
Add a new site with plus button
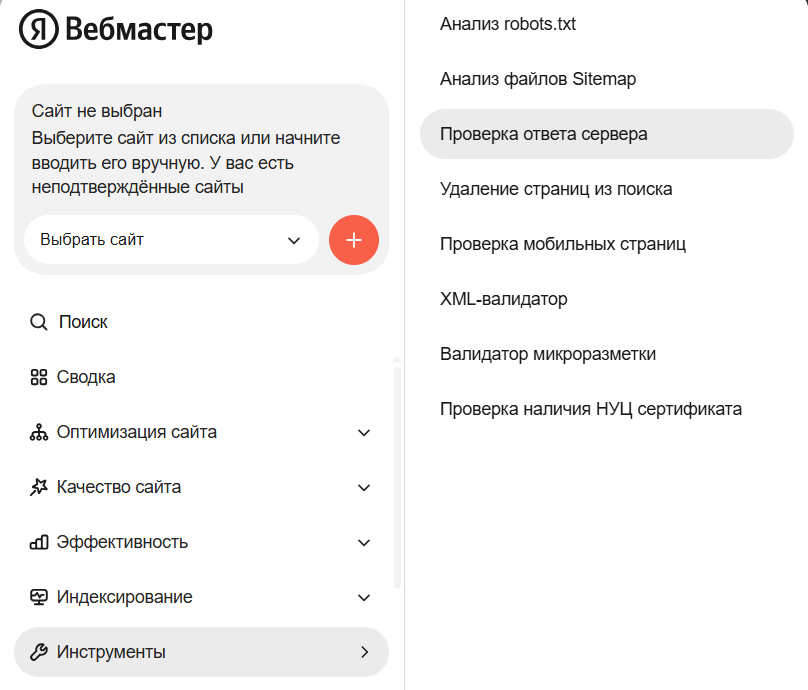(354, 240)
